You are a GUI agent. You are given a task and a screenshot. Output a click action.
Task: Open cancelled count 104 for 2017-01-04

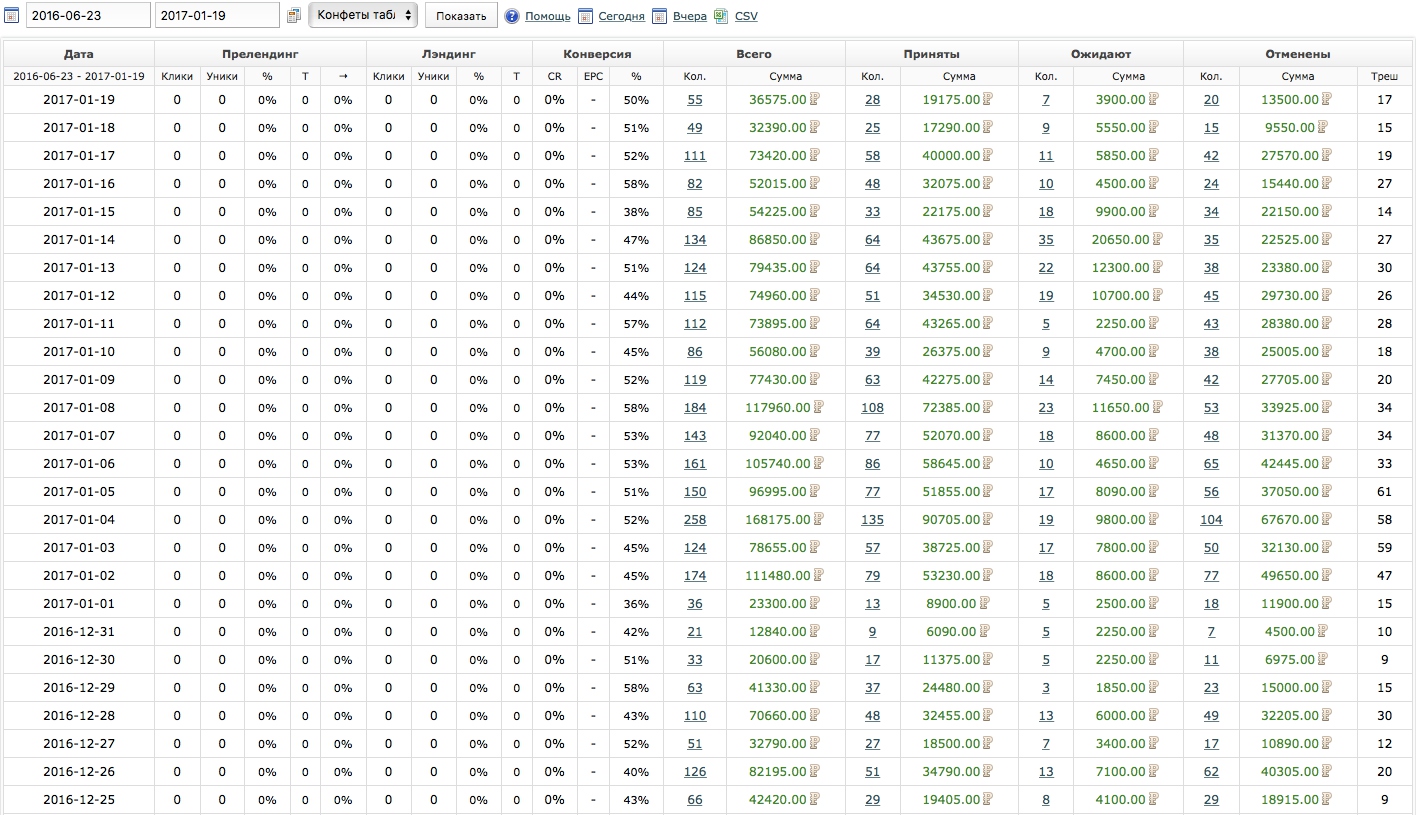click(x=1211, y=520)
